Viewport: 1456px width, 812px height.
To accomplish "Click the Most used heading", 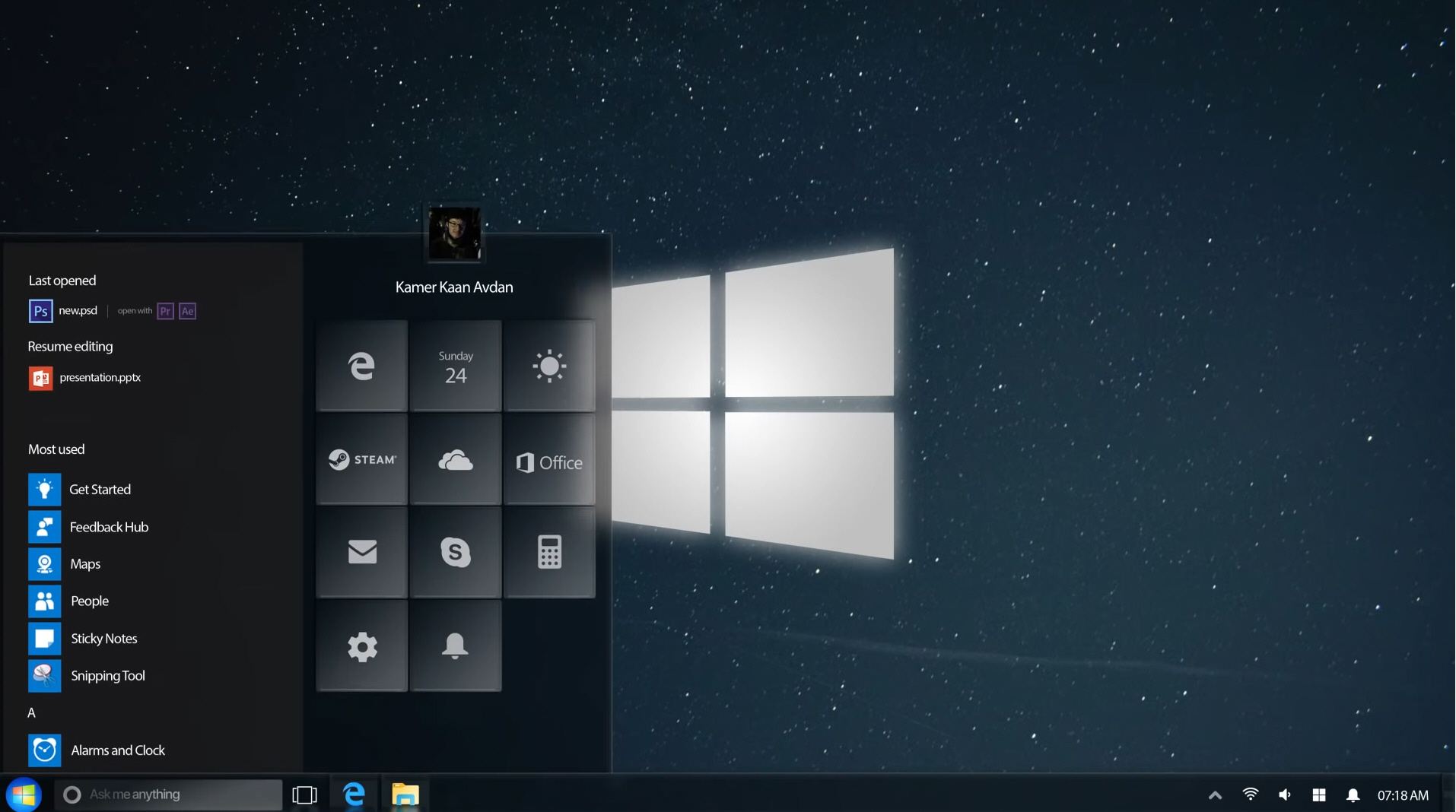I will [x=56, y=449].
